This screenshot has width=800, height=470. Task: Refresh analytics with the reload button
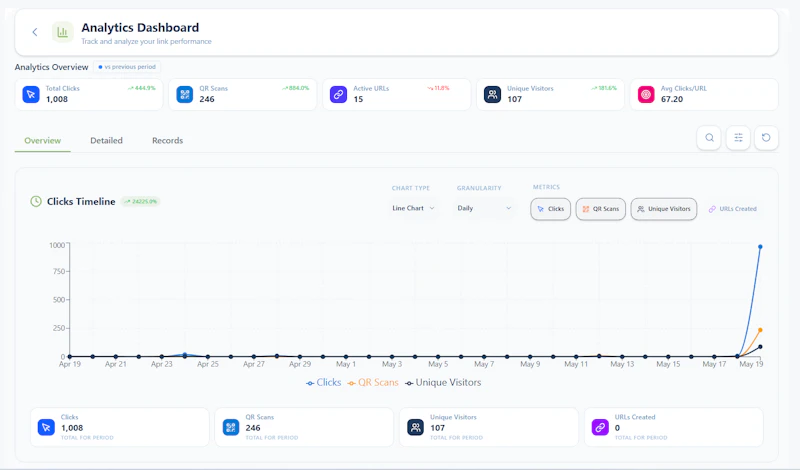tap(766, 138)
